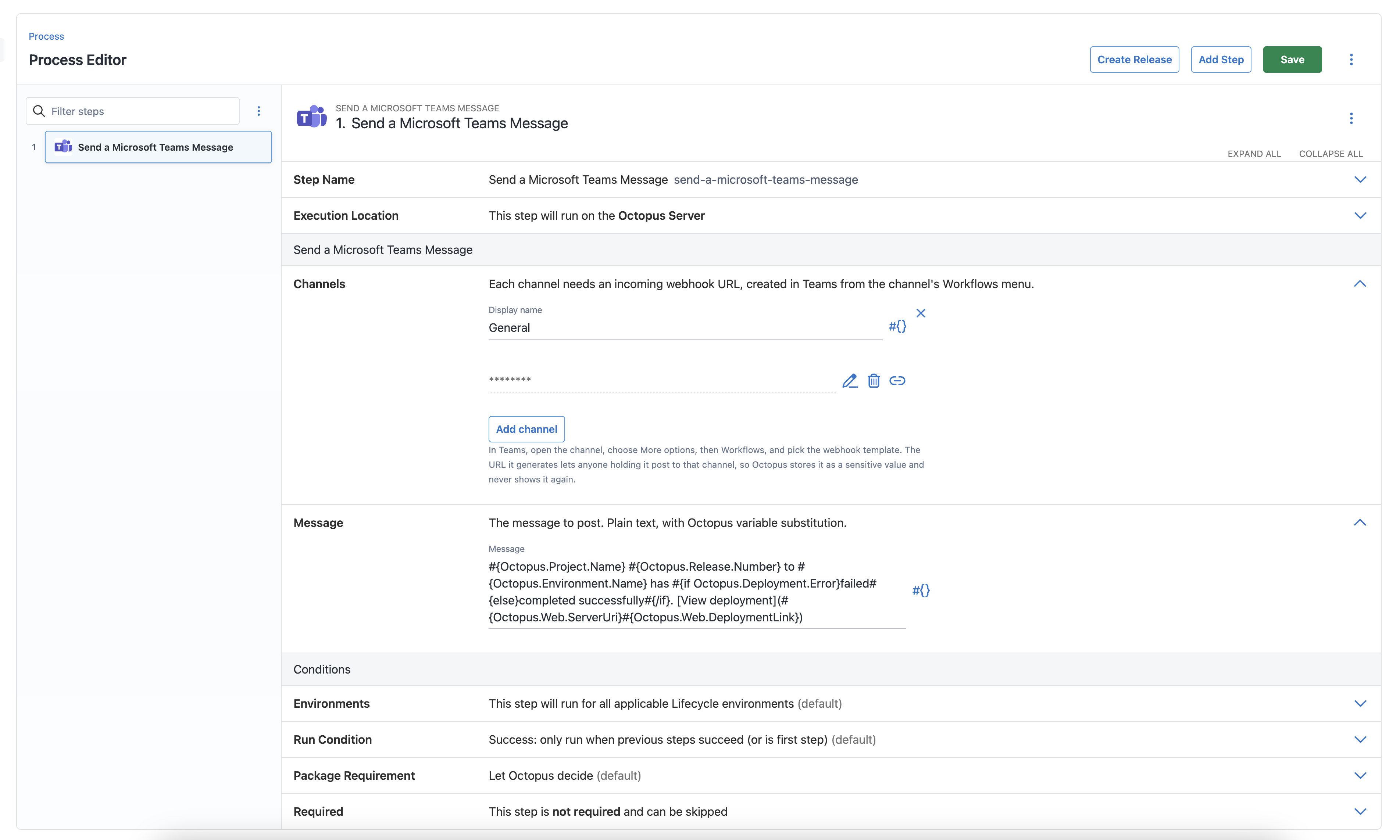Image resolution: width=1400 pixels, height=840 pixels.
Task: Click the Step Name row label
Action: (324, 179)
